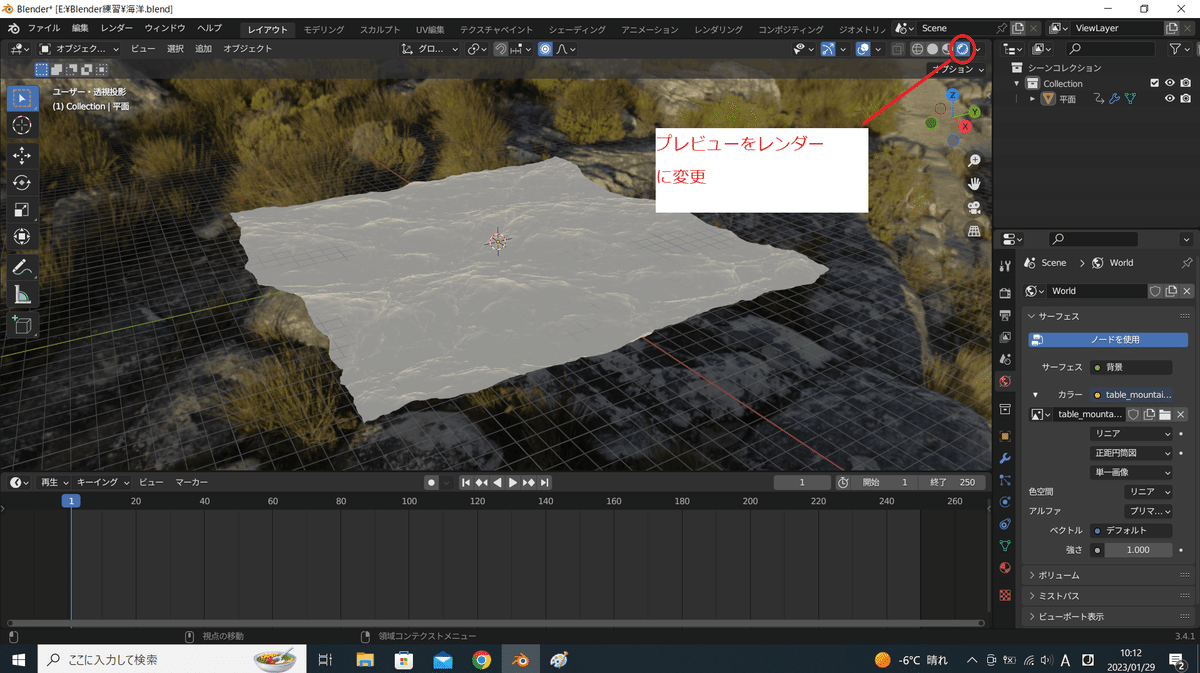Open the Modifiers wrench properties tab
This screenshot has height=673, width=1200.
pyautogui.click(x=1005, y=458)
